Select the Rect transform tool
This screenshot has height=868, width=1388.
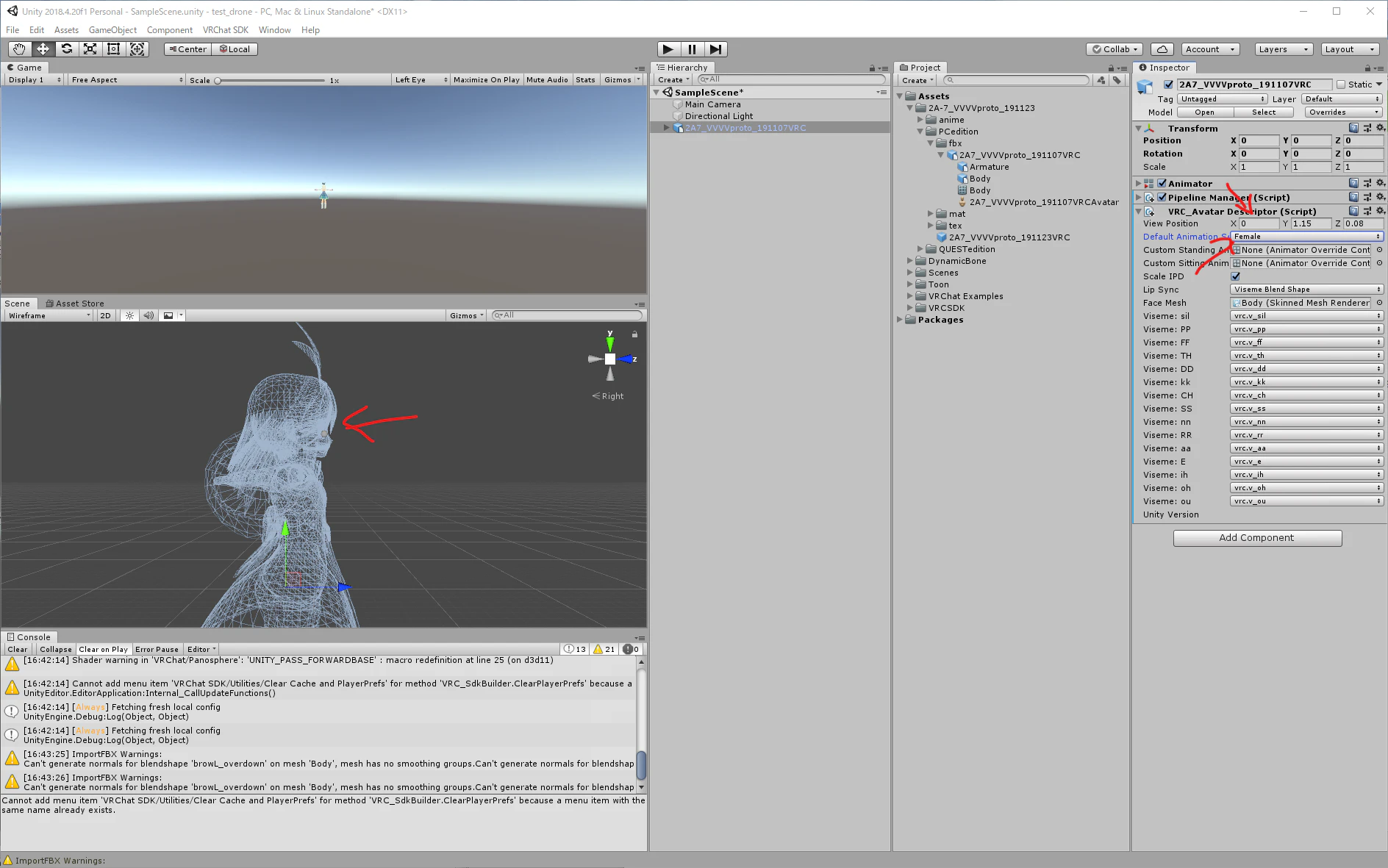(113, 49)
